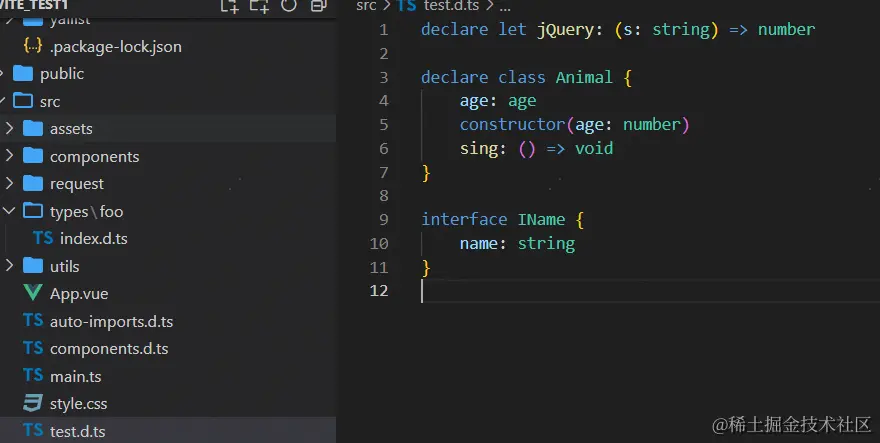Collapse the types\foo folder chevron
The image size is (880, 443).
pos(9,211)
